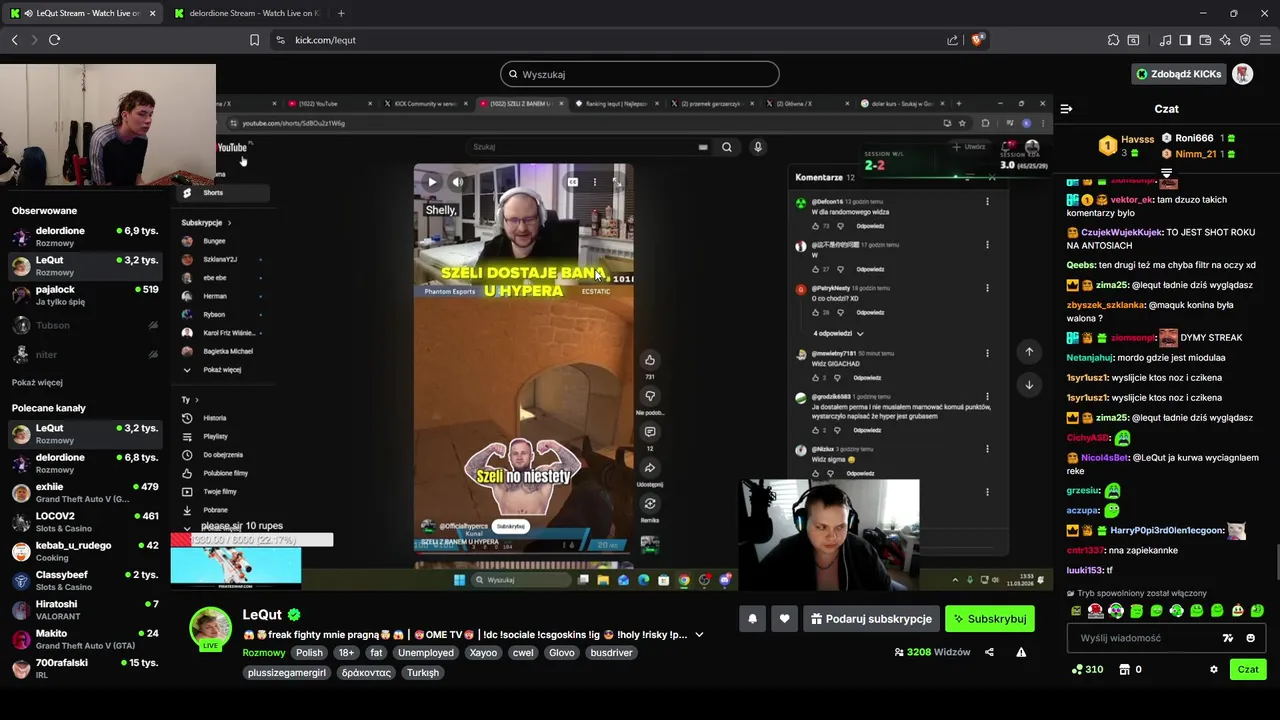Image resolution: width=1280 pixels, height=720 pixels.
Task: Open the browser hamburger main menu
Action: tap(1265, 40)
